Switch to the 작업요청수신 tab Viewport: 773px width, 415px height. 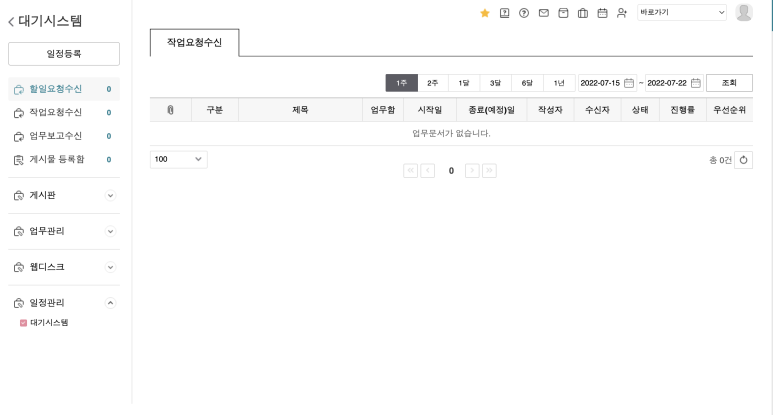[194, 44]
